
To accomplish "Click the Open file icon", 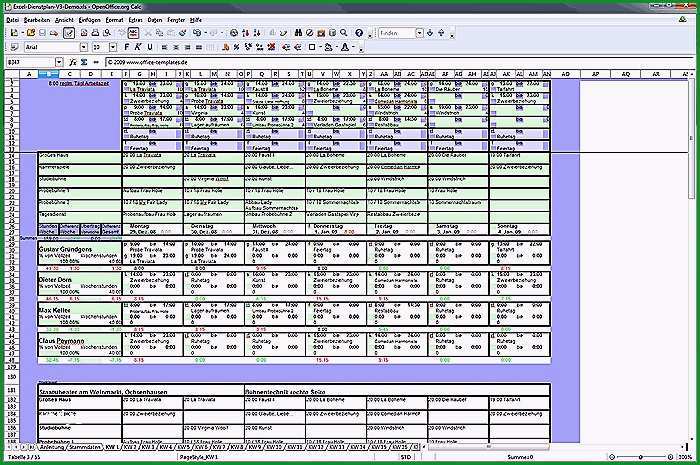I will [31, 33].
